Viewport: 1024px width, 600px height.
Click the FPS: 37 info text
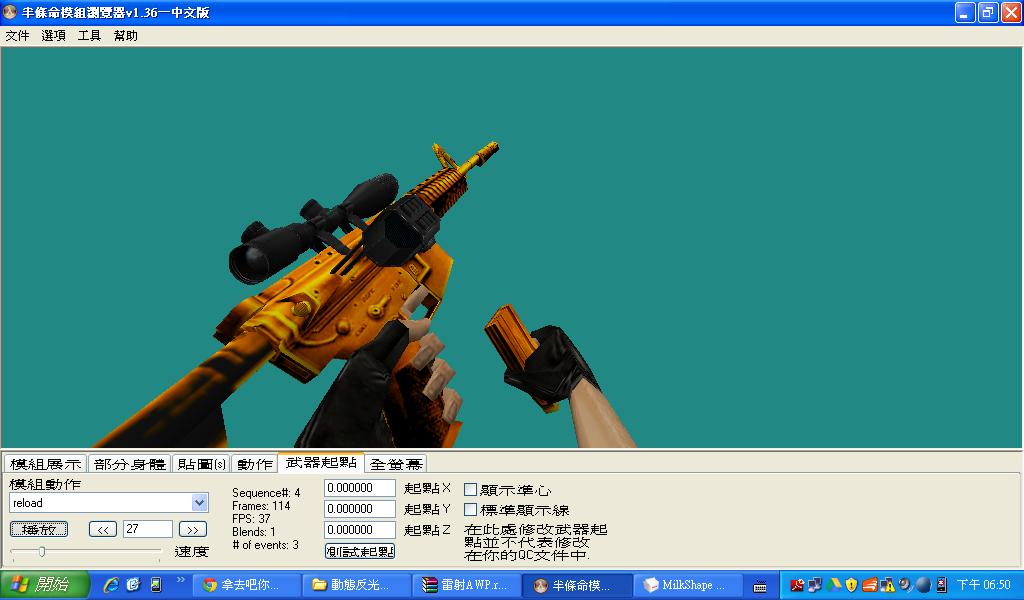(x=251, y=519)
